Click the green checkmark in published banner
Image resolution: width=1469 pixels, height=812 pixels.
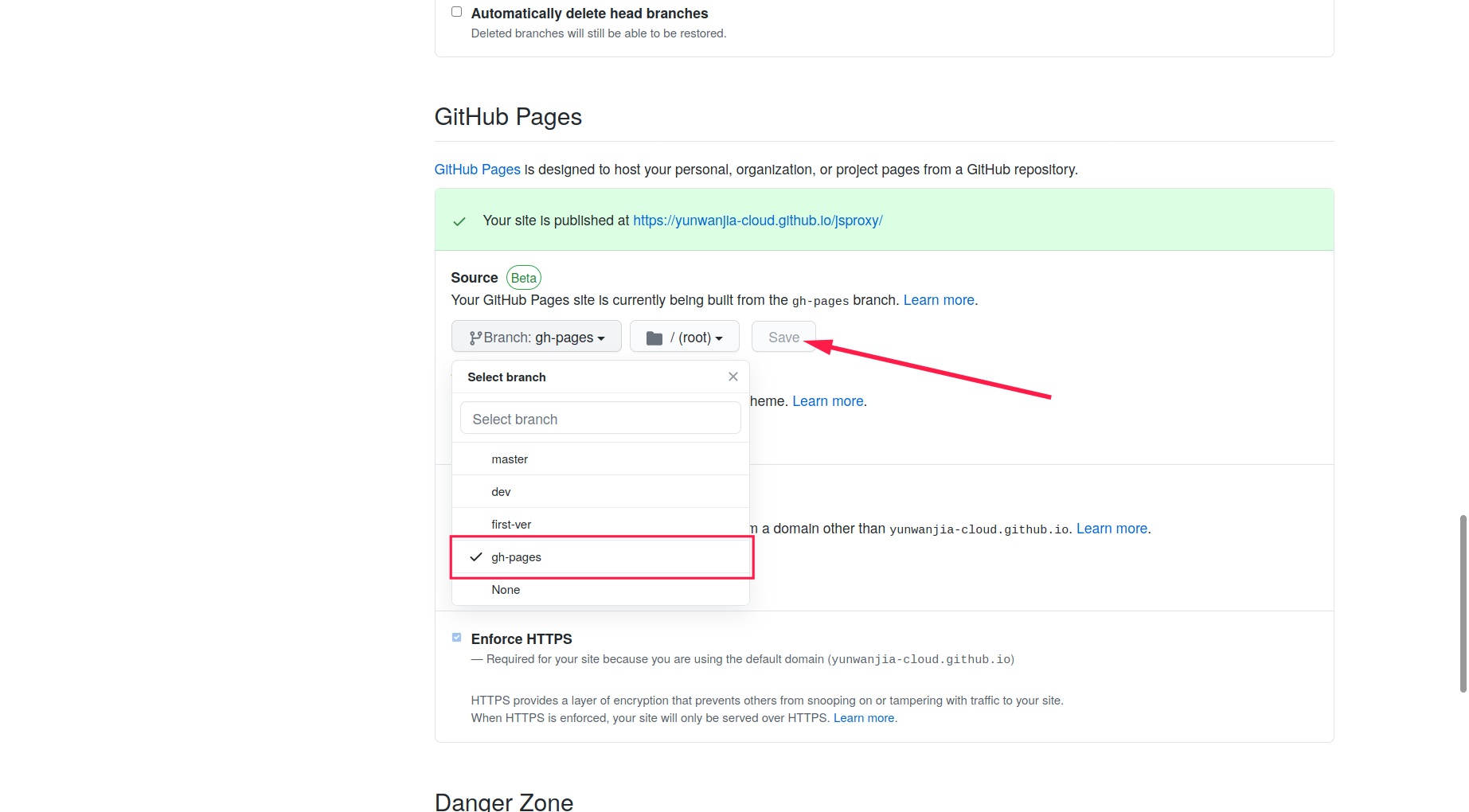point(459,221)
